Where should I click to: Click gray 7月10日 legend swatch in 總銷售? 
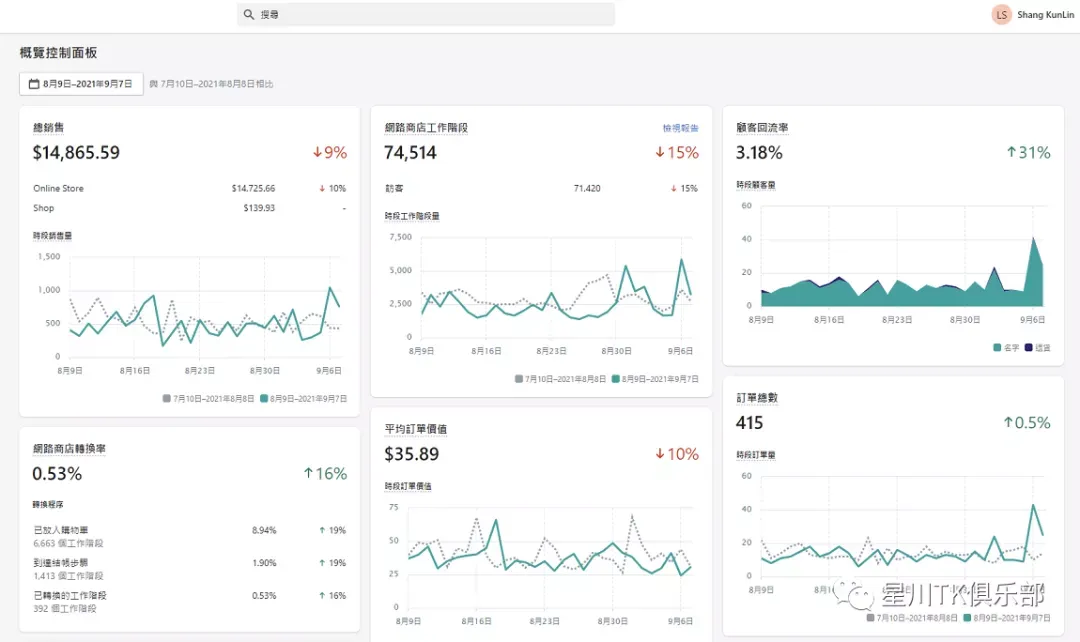pos(166,399)
